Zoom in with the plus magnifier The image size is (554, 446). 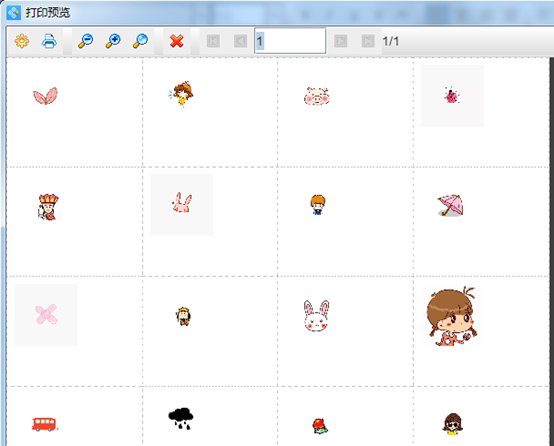point(113,41)
